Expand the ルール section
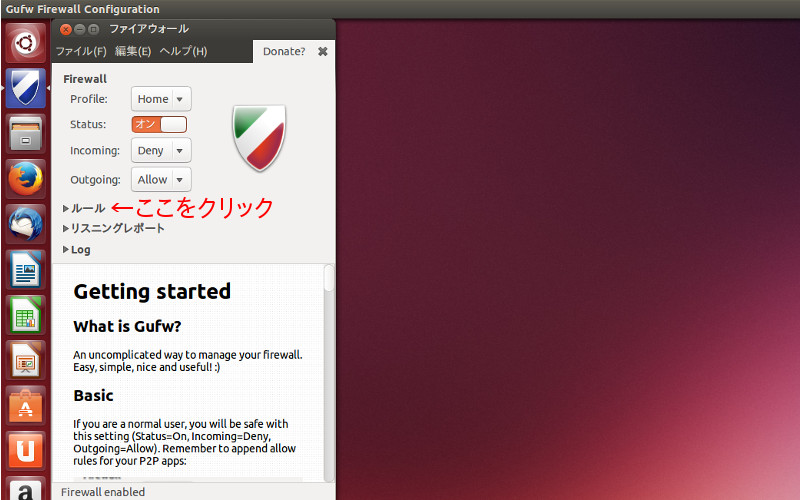Image resolution: width=800 pixels, height=500 pixels. tap(84, 208)
